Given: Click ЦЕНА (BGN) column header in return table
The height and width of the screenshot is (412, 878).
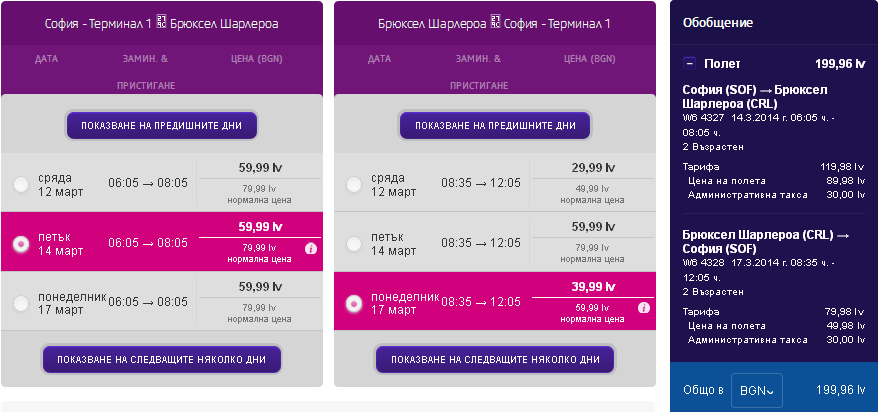Looking at the screenshot, I should (x=589, y=59).
